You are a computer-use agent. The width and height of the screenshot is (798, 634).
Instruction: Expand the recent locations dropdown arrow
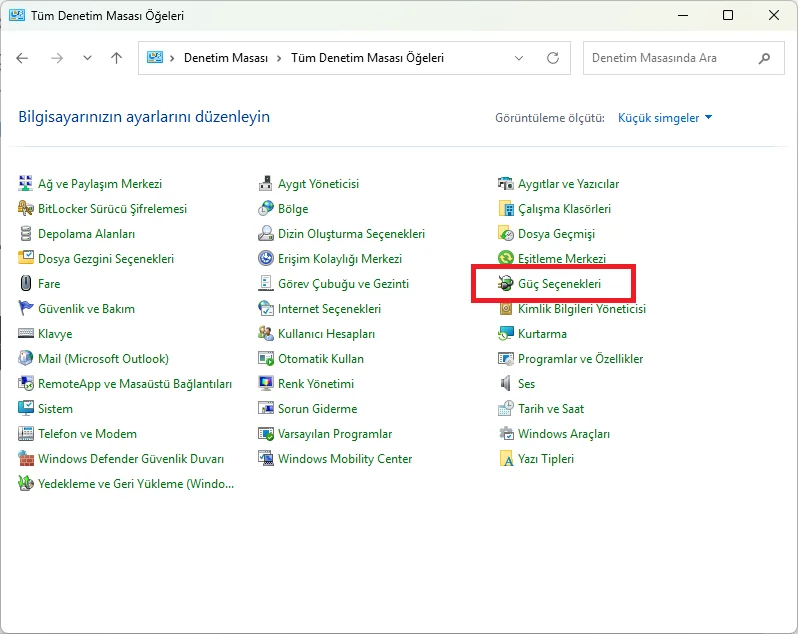[88, 58]
